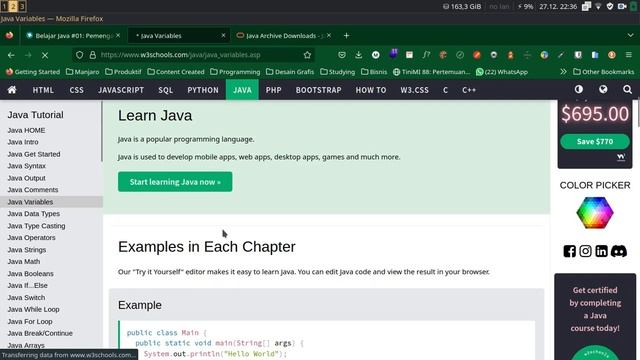Open the Produktif bookmarks folder
The width and height of the screenshot is (640, 360).
[123, 72]
